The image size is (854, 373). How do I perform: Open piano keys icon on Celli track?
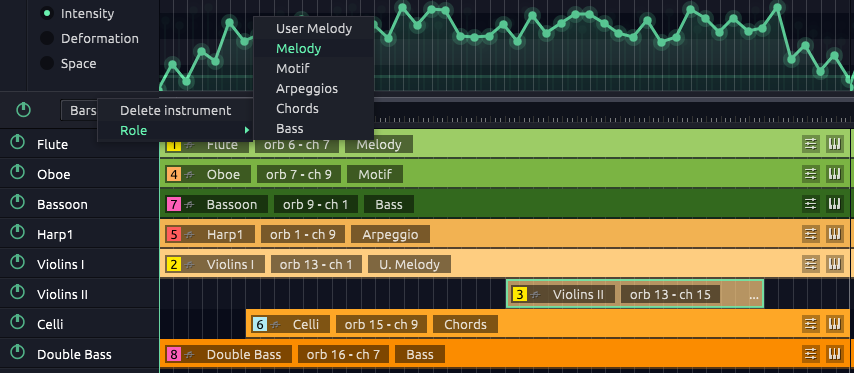[834, 324]
